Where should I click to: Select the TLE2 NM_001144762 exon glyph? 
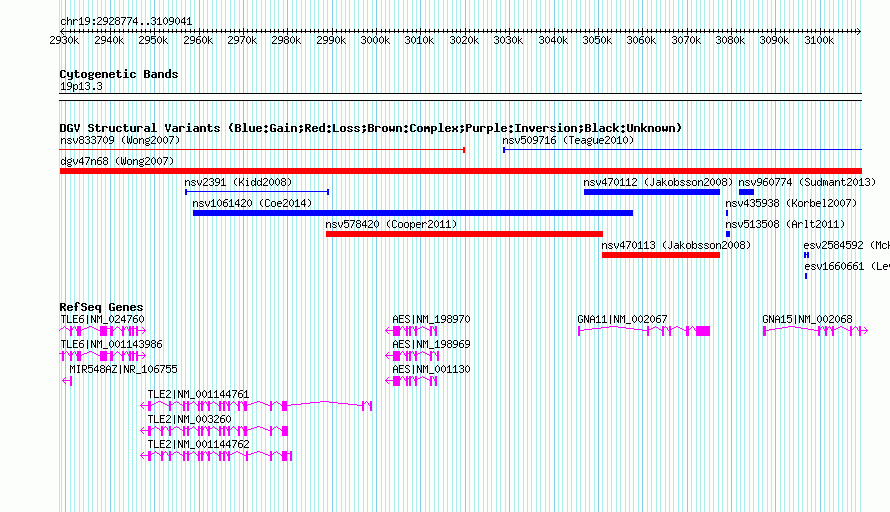(x=216, y=456)
